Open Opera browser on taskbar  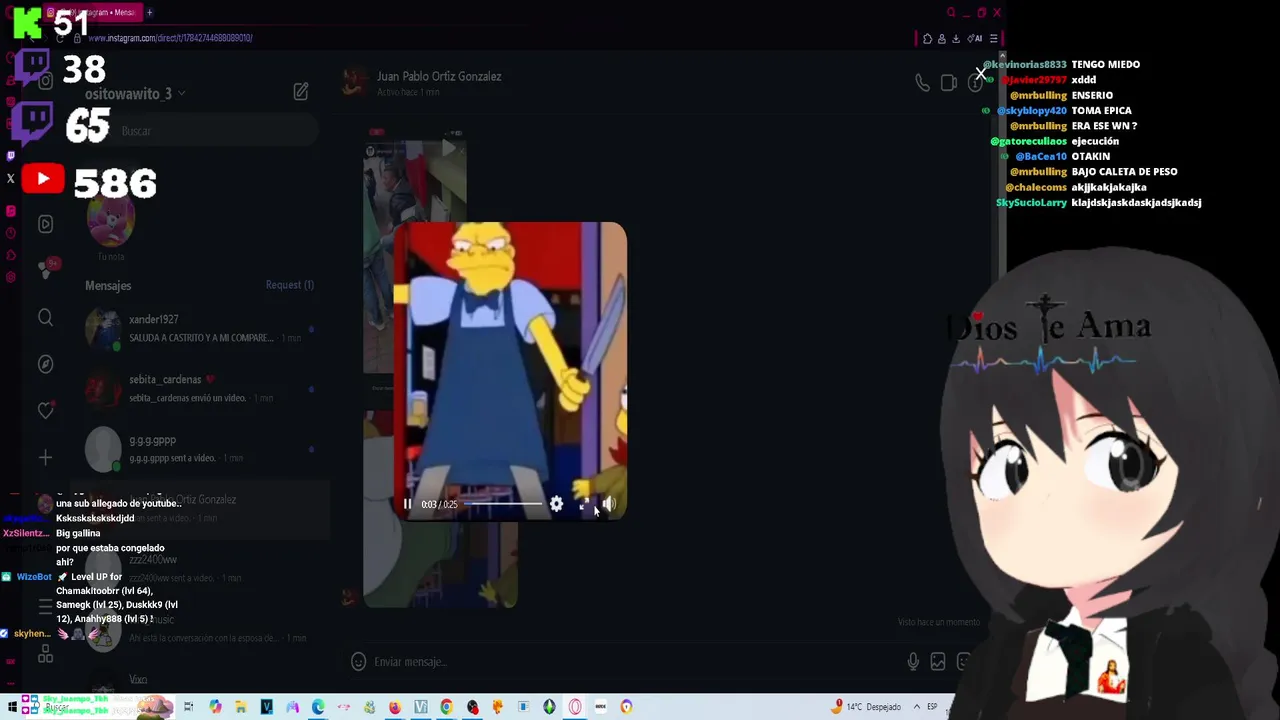(575, 707)
